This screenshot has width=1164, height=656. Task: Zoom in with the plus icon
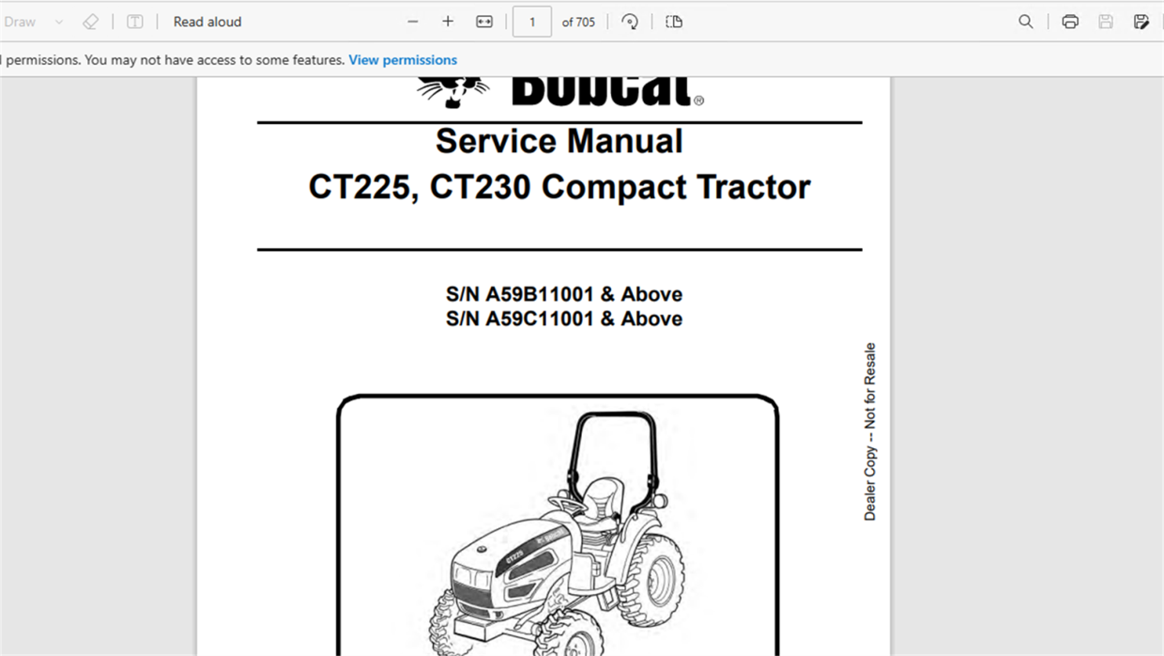[x=448, y=22]
